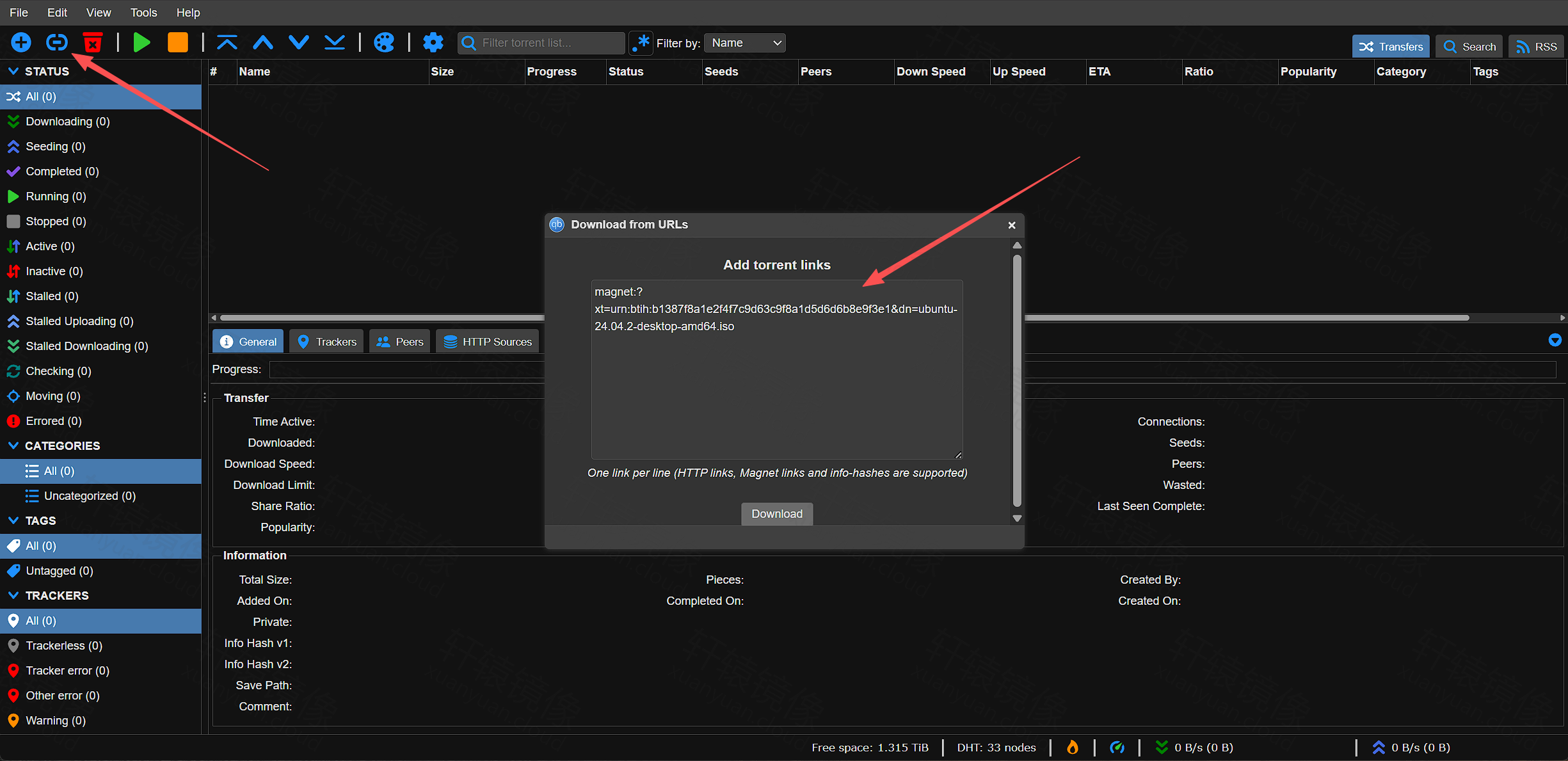Open the Trackers properties tab
This screenshot has height=761, width=1568.
coord(326,342)
